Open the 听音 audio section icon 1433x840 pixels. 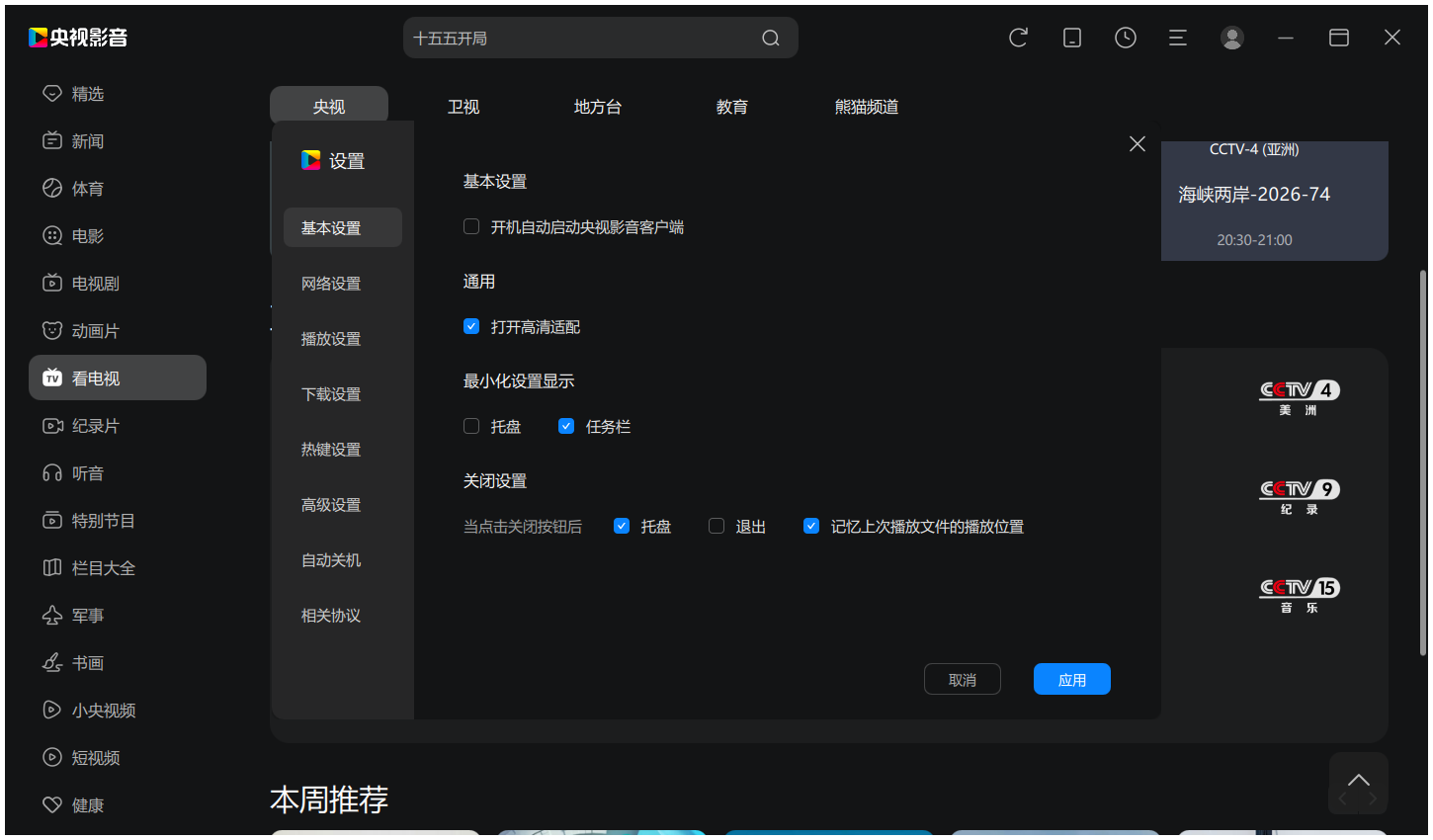tap(52, 472)
